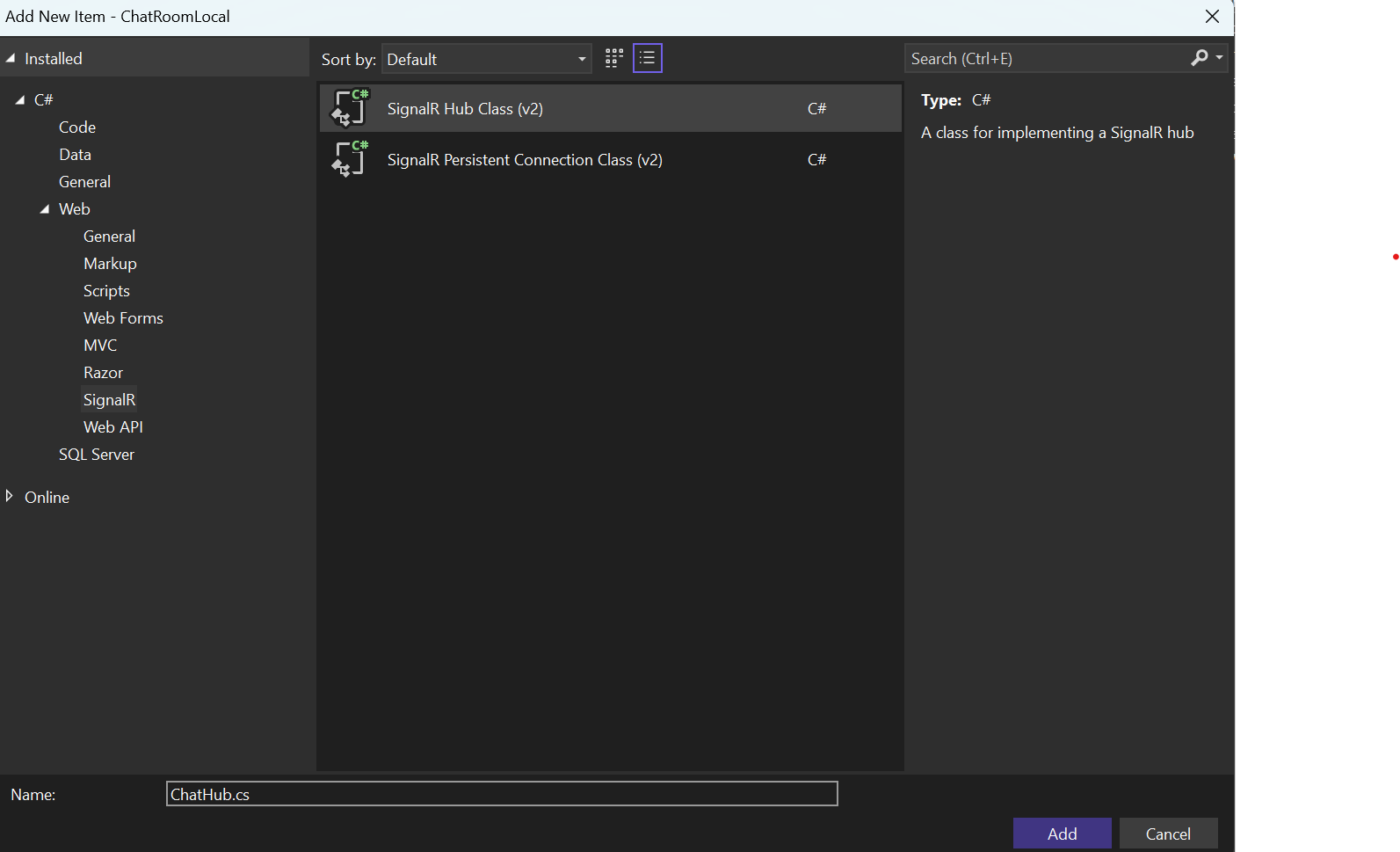
Task: Select the Data category
Action: click(x=75, y=155)
